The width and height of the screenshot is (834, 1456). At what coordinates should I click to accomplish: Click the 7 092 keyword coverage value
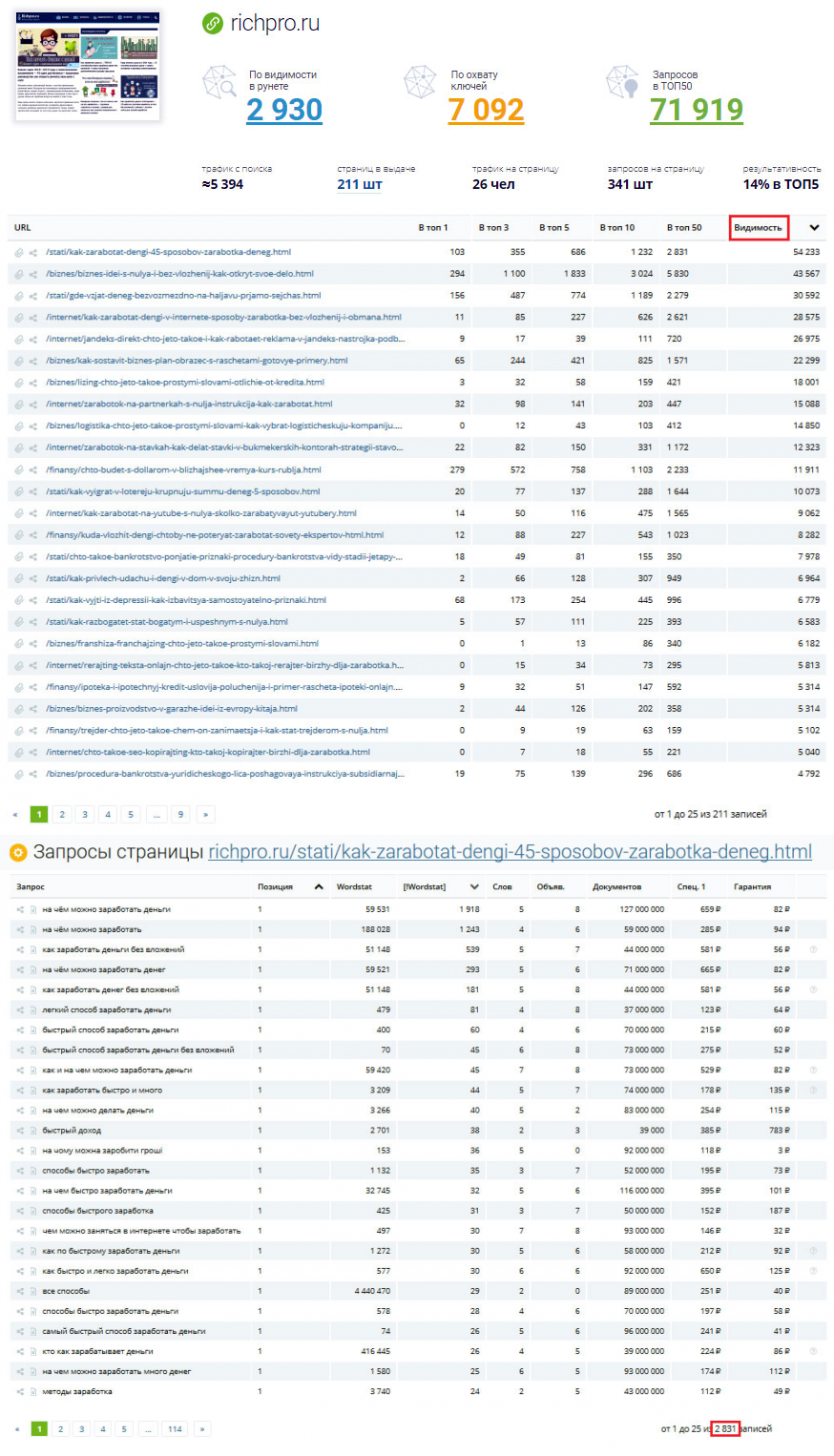tap(487, 110)
